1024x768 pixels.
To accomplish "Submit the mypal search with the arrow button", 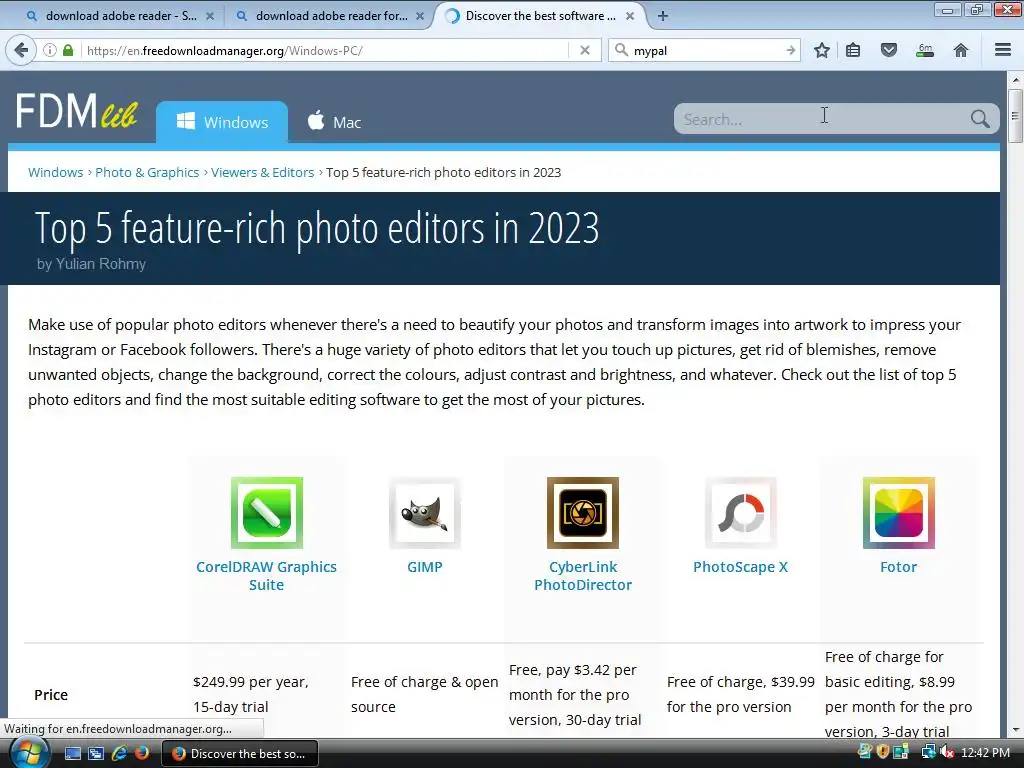I will [790, 50].
